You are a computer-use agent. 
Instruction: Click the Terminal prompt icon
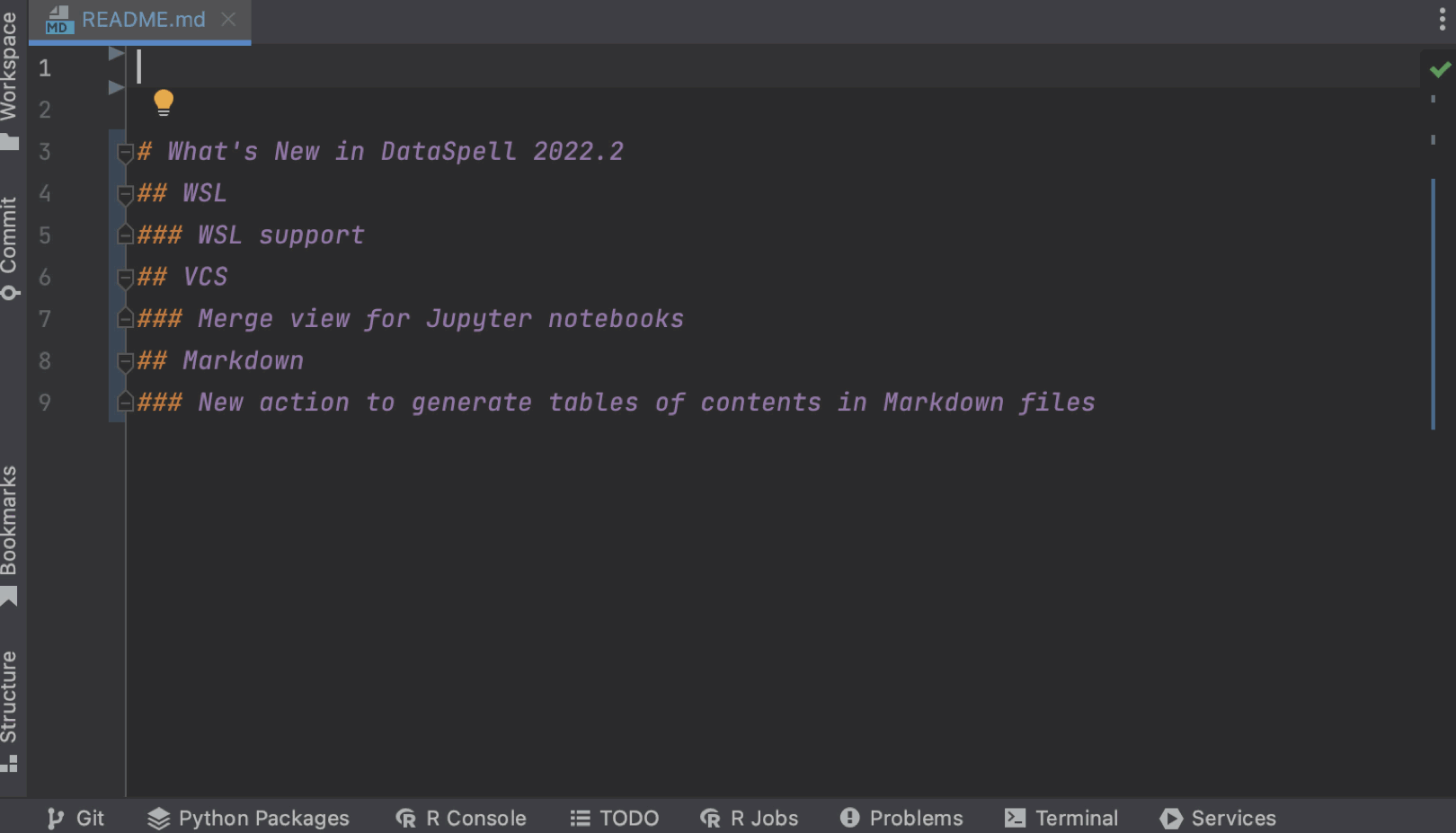pos(1015,818)
